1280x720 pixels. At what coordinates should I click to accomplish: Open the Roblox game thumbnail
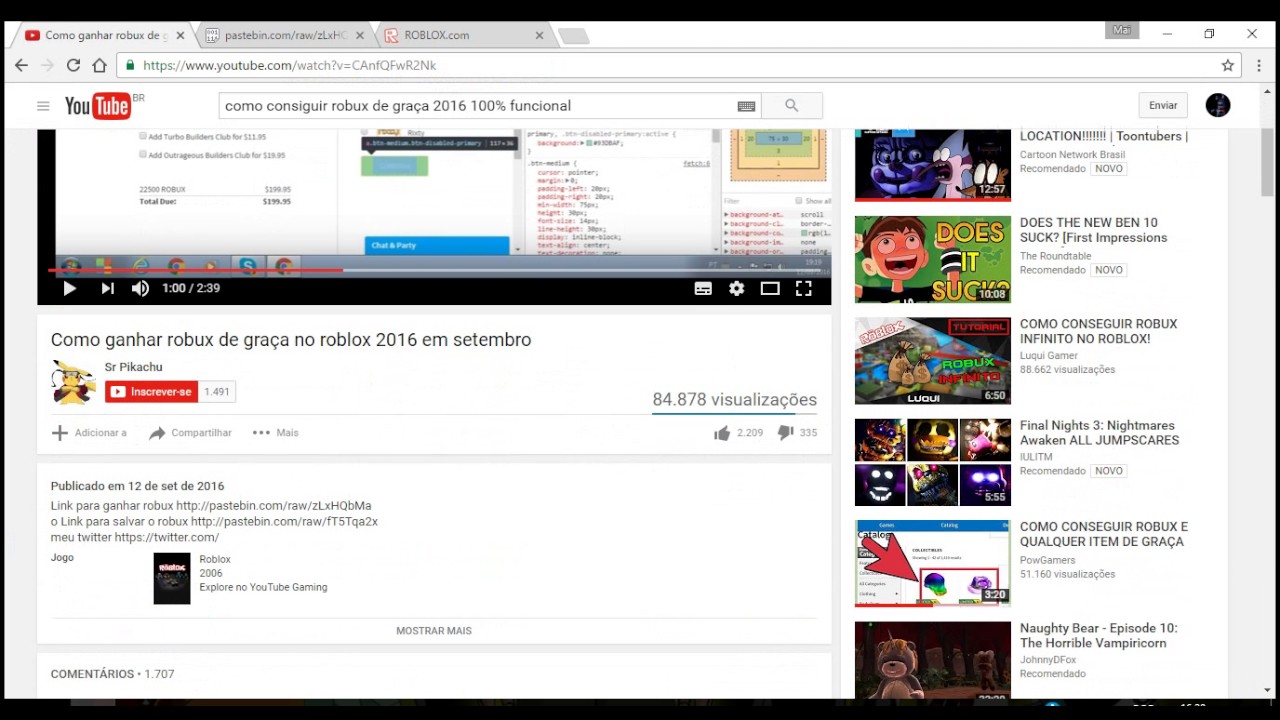pyautogui.click(x=172, y=579)
